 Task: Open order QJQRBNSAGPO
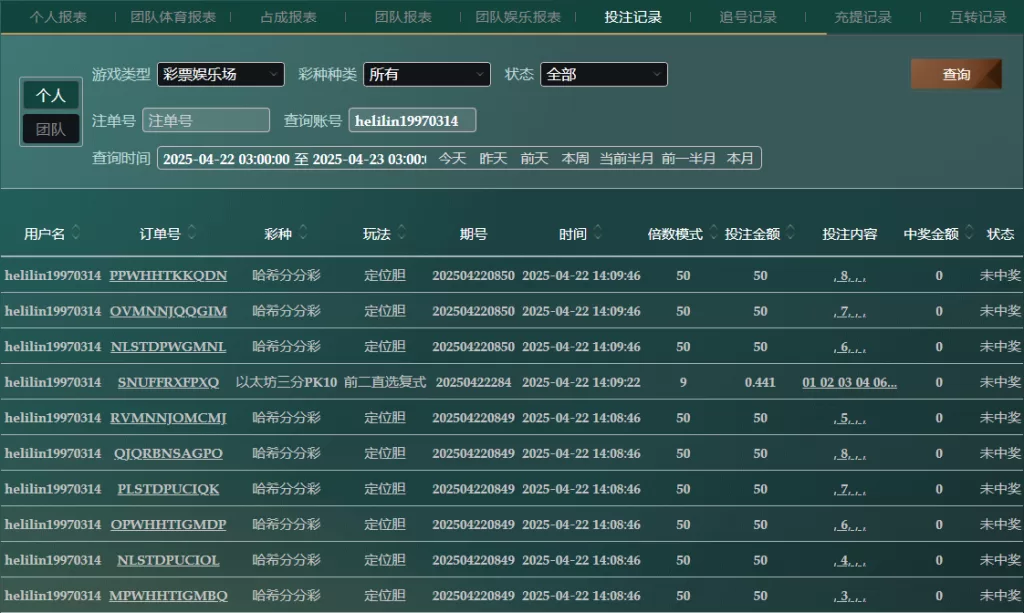pos(168,454)
